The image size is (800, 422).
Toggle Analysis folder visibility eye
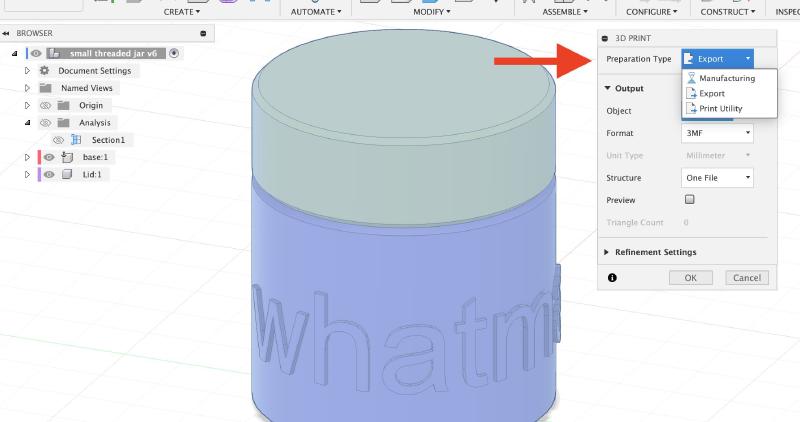[x=45, y=122]
